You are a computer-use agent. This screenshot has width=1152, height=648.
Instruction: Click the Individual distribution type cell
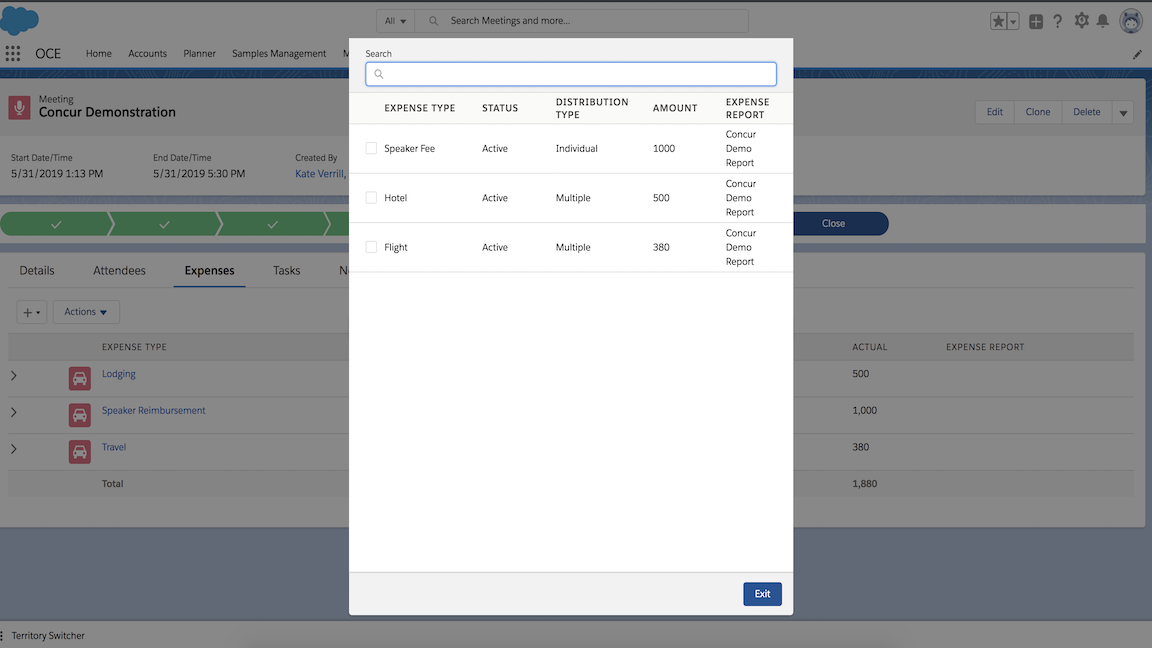576,148
